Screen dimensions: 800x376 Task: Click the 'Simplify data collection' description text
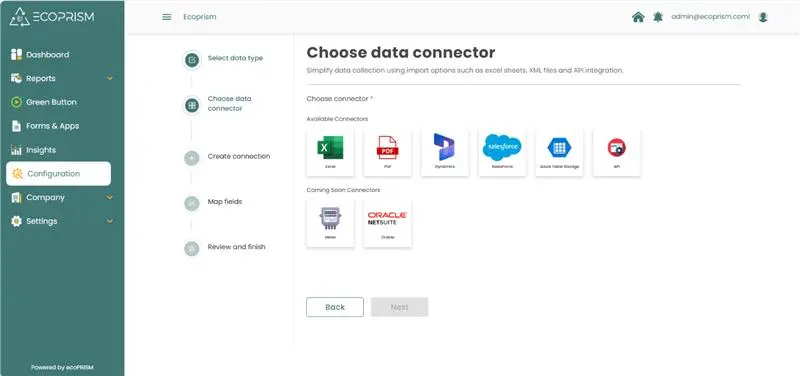465,70
